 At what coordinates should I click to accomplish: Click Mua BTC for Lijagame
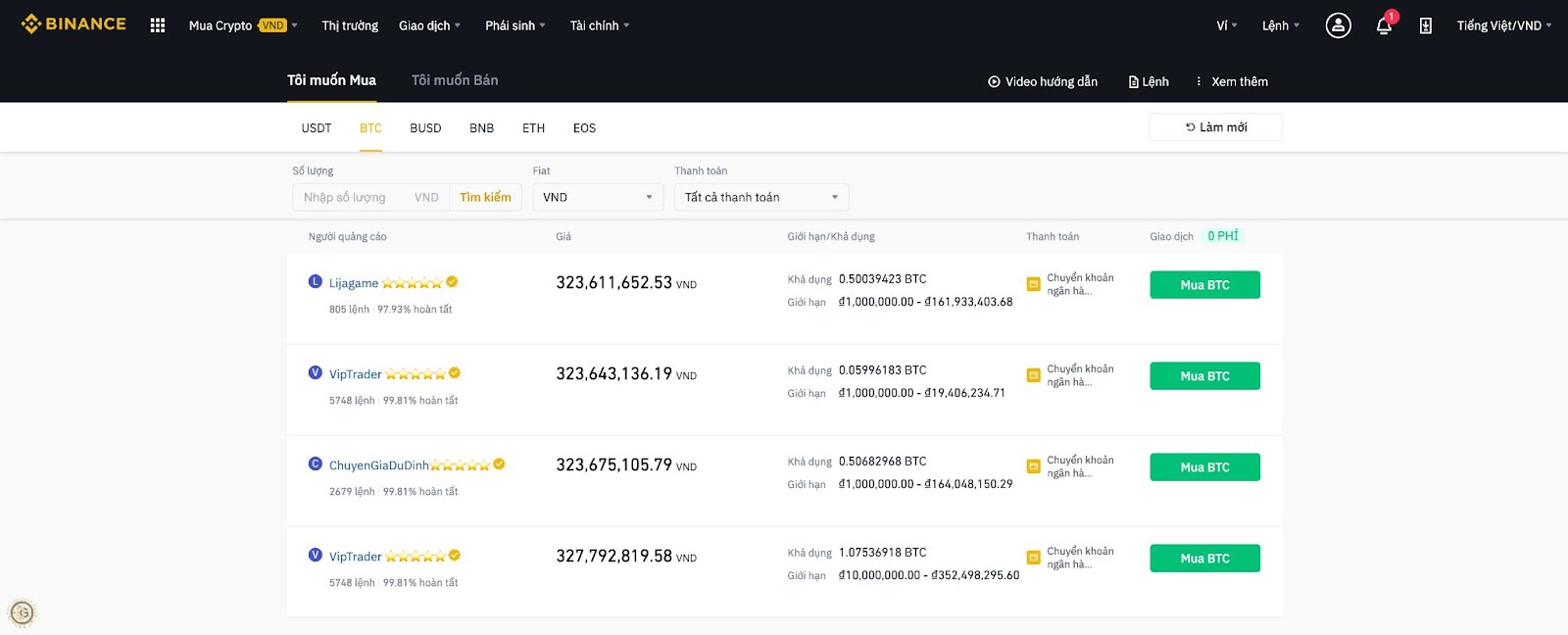[1204, 285]
